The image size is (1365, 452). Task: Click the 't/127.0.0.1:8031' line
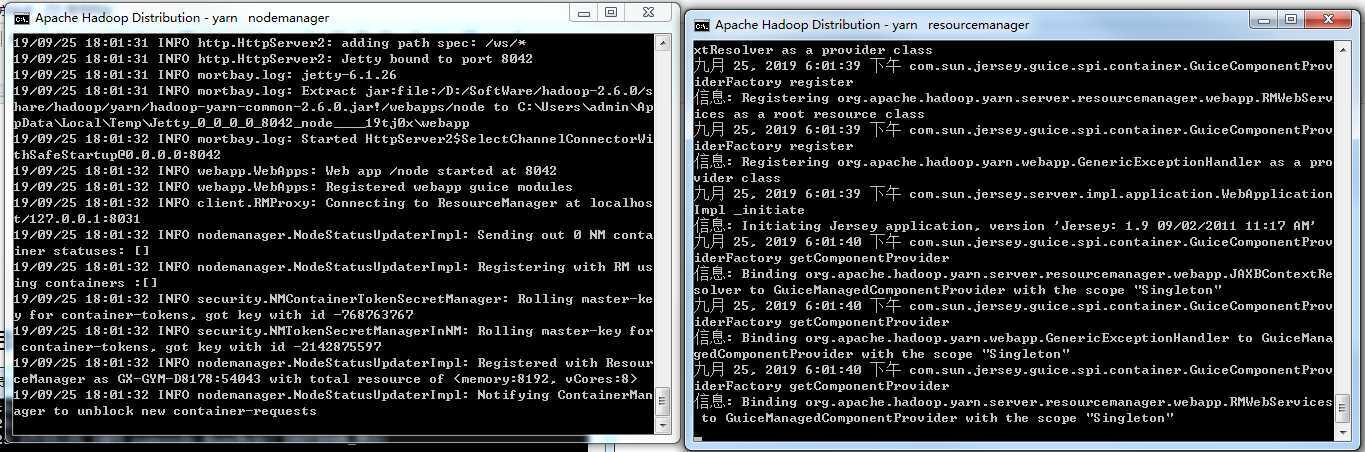coord(77,218)
